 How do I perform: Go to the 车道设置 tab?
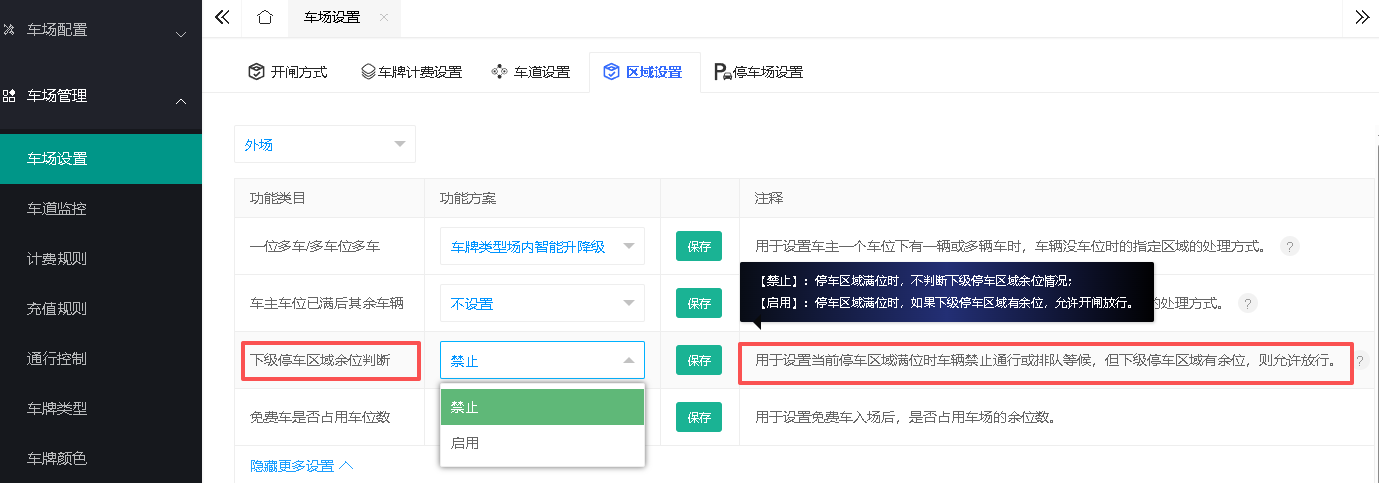[x=531, y=72]
